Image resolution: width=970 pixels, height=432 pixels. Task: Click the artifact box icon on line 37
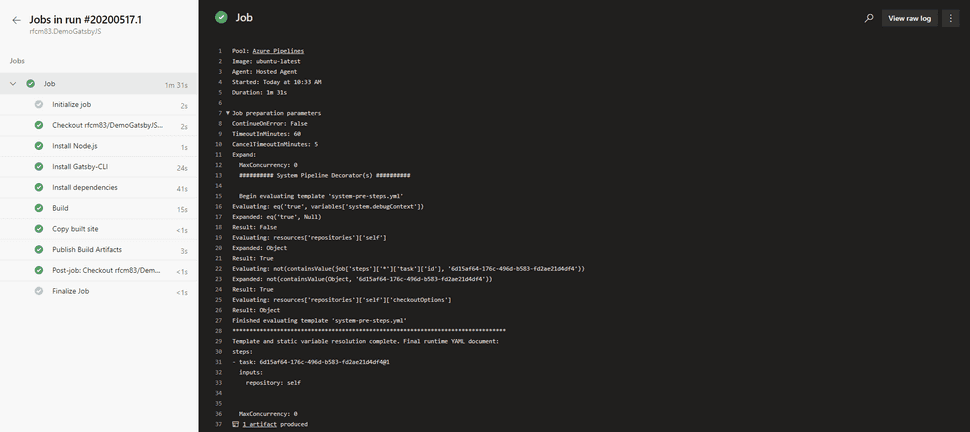235,424
